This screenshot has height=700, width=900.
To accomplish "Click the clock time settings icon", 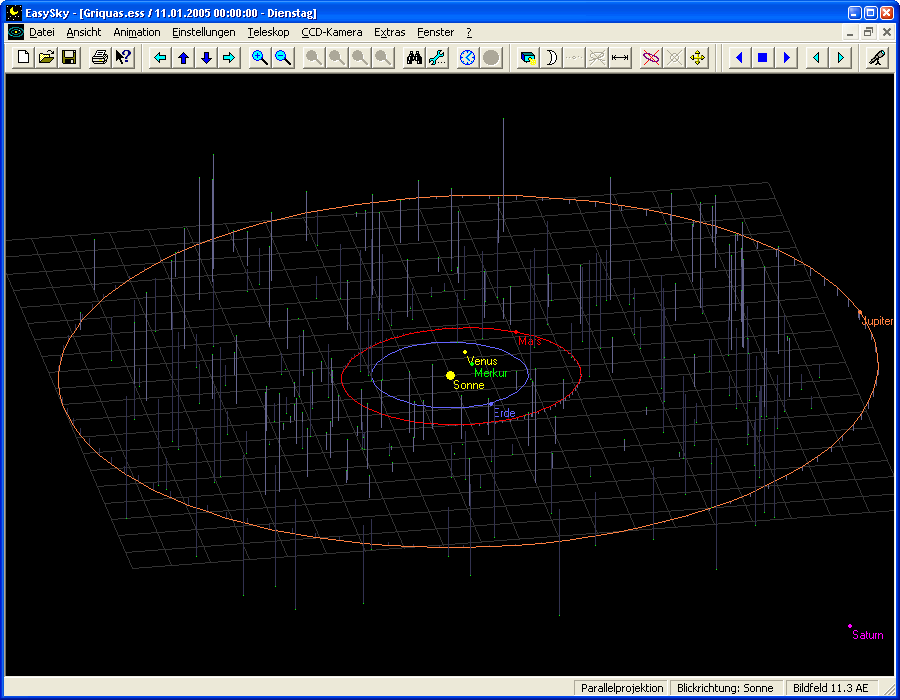I will pyautogui.click(x=468, y=58).
